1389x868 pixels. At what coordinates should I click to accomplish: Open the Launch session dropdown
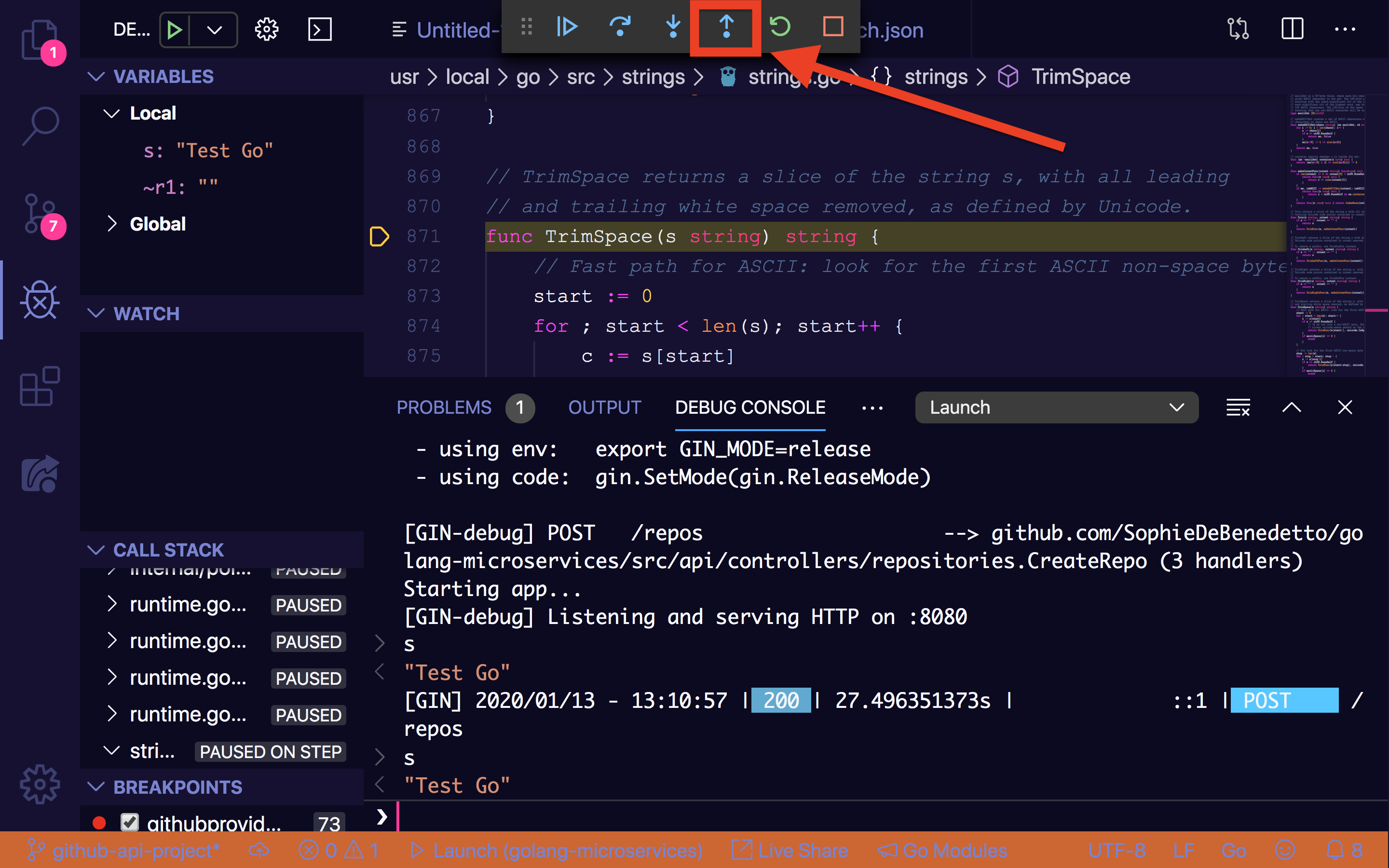1056,407
